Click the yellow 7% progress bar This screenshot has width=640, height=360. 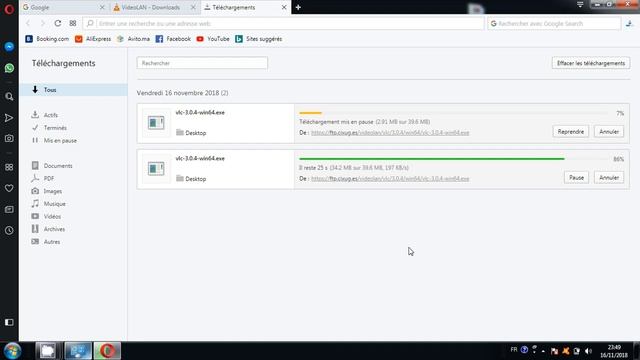click(311, 113)
